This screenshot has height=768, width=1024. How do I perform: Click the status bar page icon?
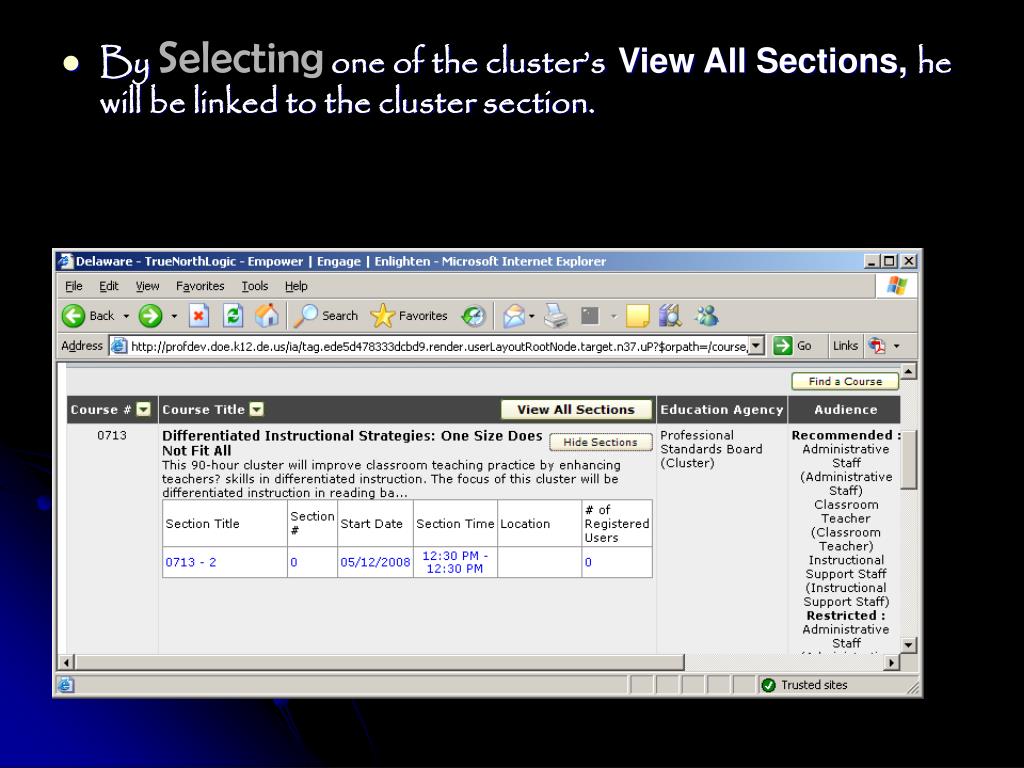65,685
